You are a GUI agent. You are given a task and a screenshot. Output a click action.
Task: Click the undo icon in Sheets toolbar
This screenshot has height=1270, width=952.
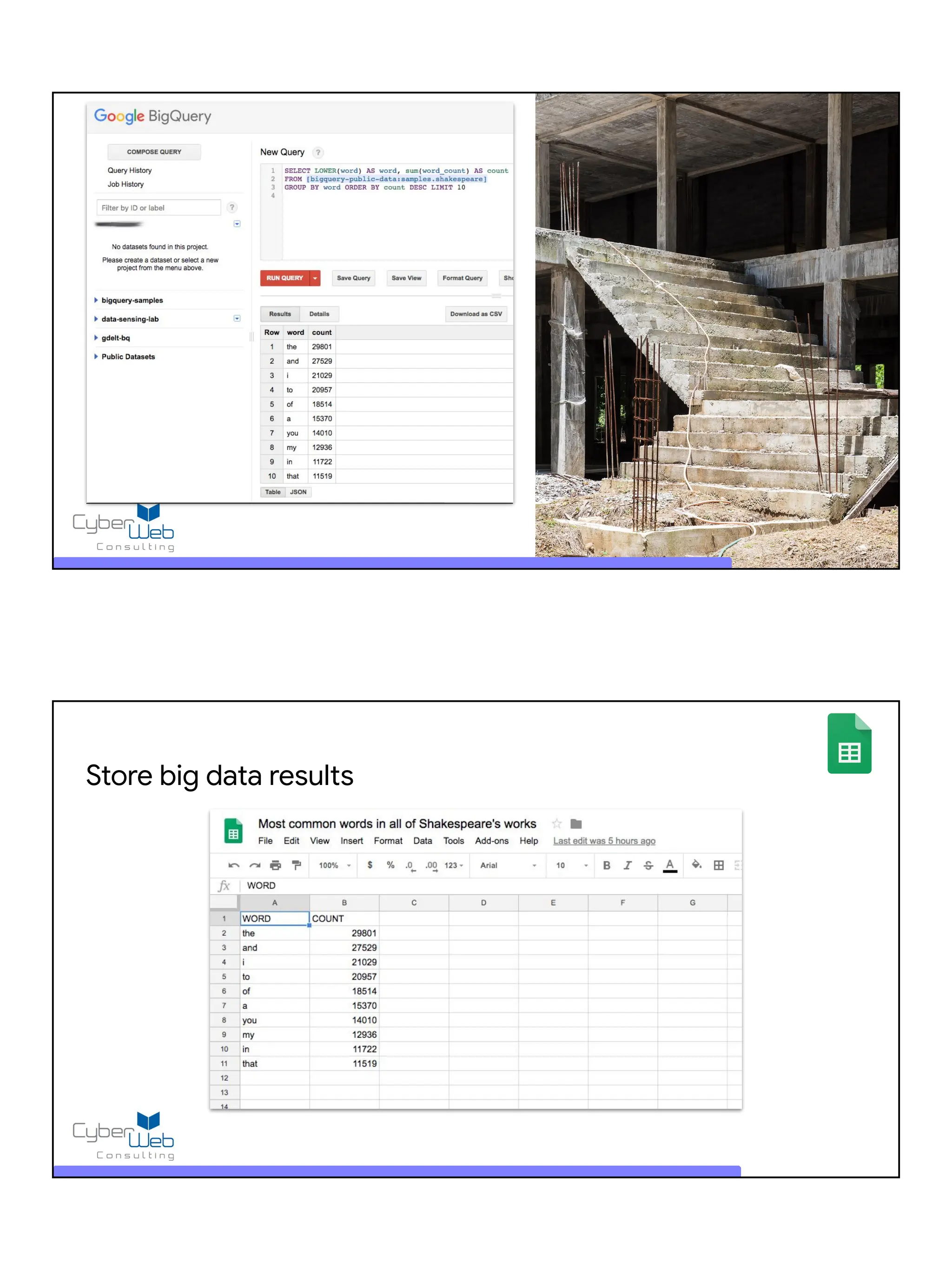click(233, 865)
